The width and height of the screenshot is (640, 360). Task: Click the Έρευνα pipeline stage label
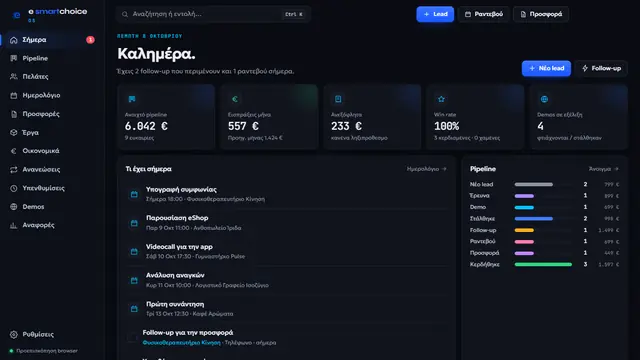pos(480,196)
